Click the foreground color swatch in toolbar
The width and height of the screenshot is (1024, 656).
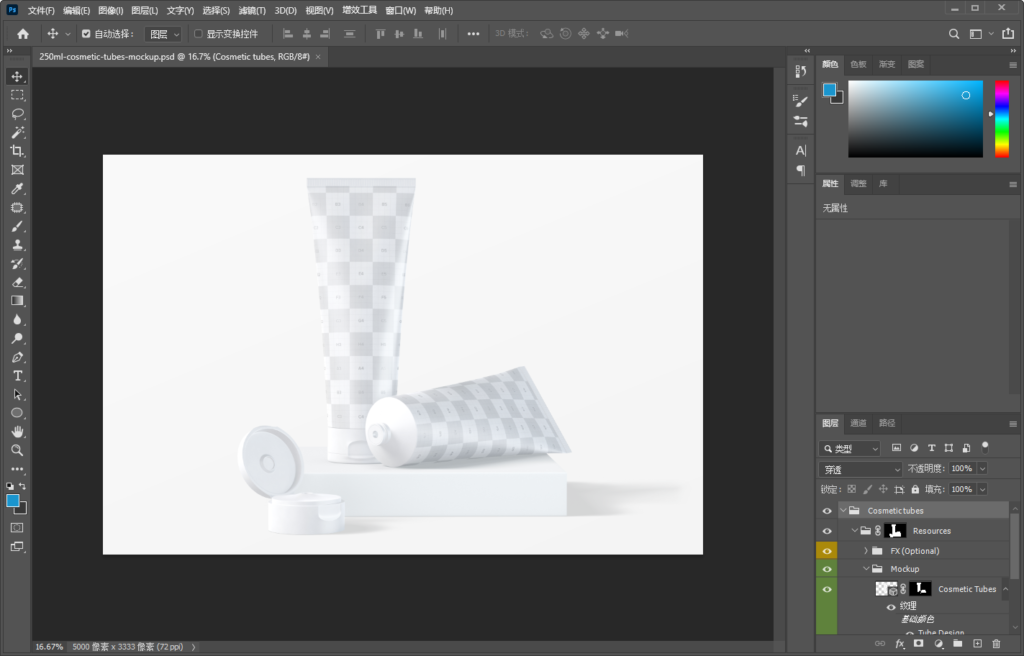[x=12, y=501]
